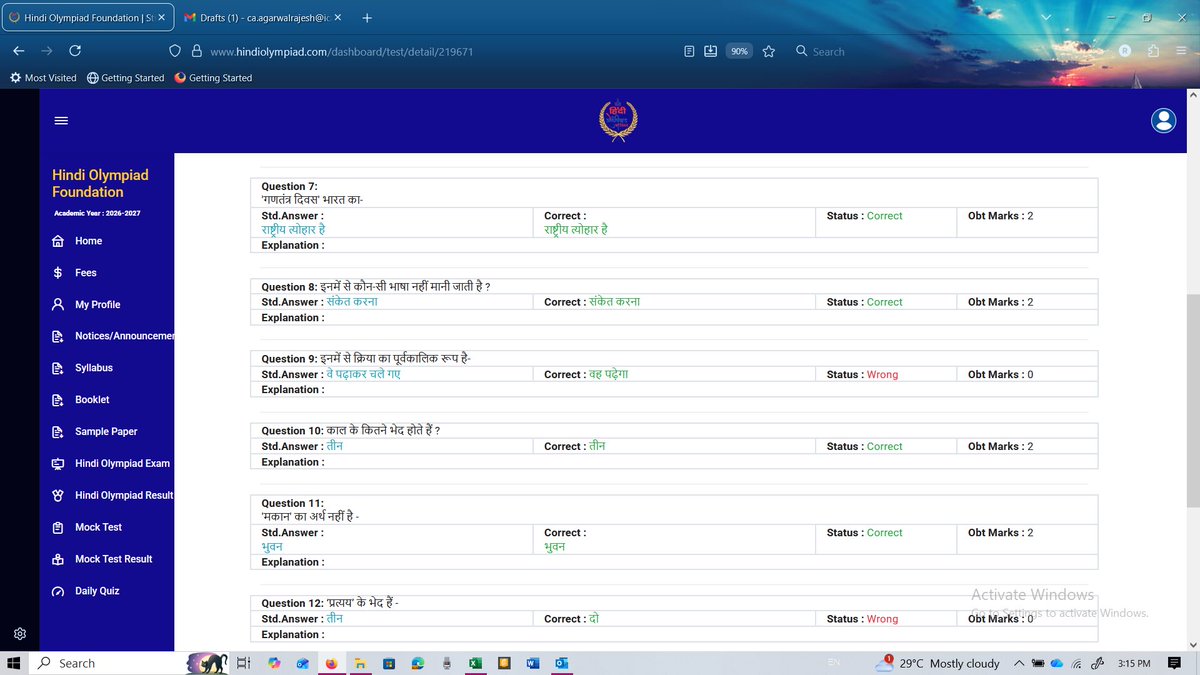Click Question 8 student answer संकेत करना
The width and height of the screenshot is (1200, 675).
click(x=352, y=302)
